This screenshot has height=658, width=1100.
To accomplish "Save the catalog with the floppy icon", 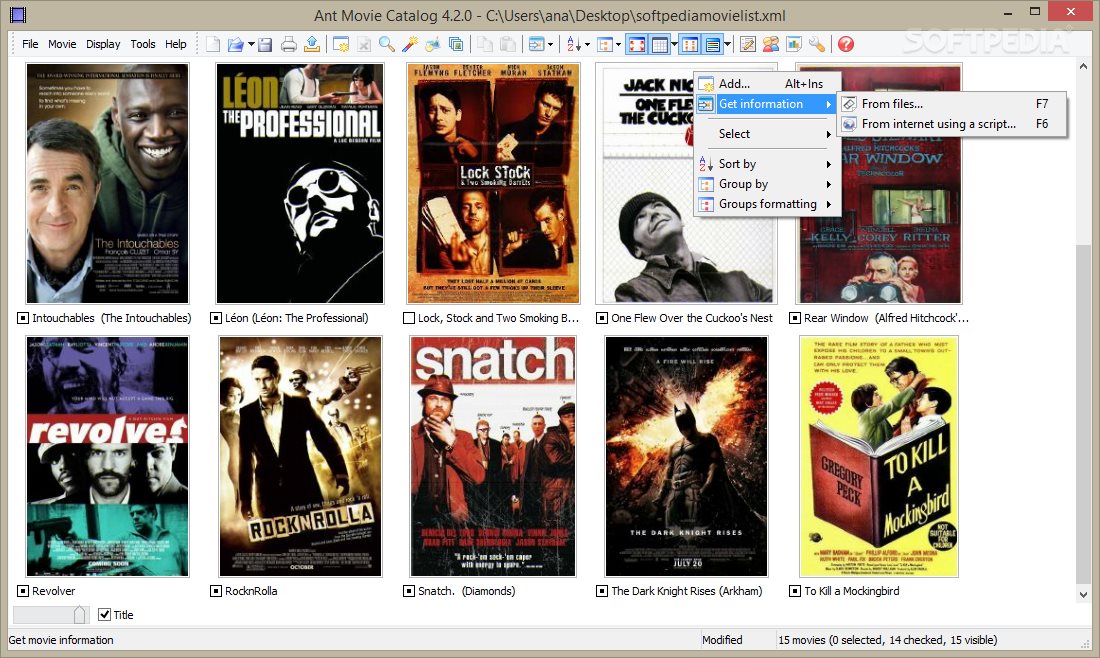I will click(264, 44).
